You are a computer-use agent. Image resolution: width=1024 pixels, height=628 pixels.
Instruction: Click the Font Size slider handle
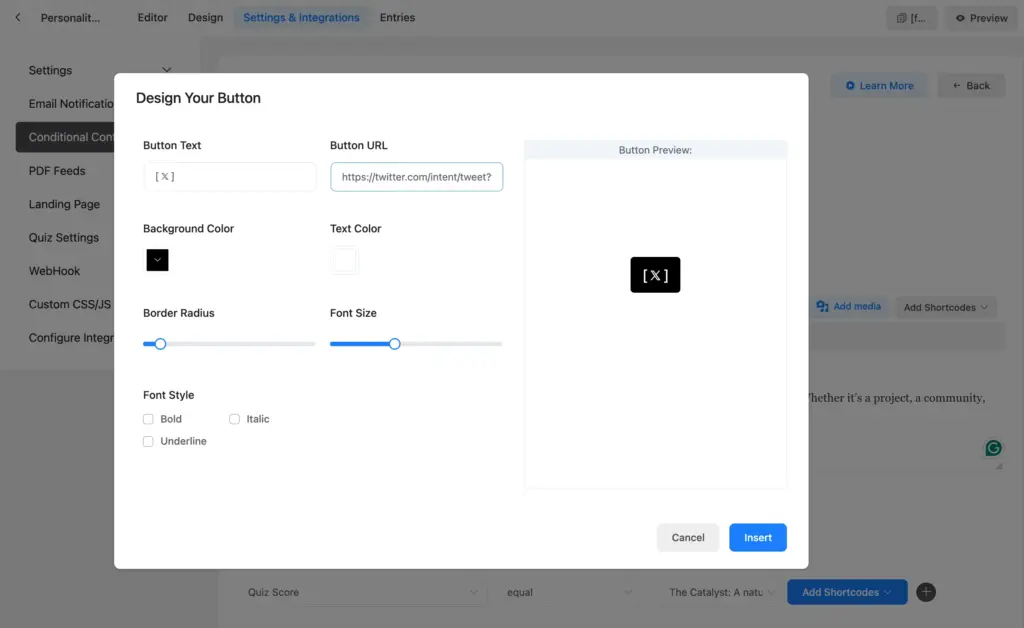[x=394, y=344]
